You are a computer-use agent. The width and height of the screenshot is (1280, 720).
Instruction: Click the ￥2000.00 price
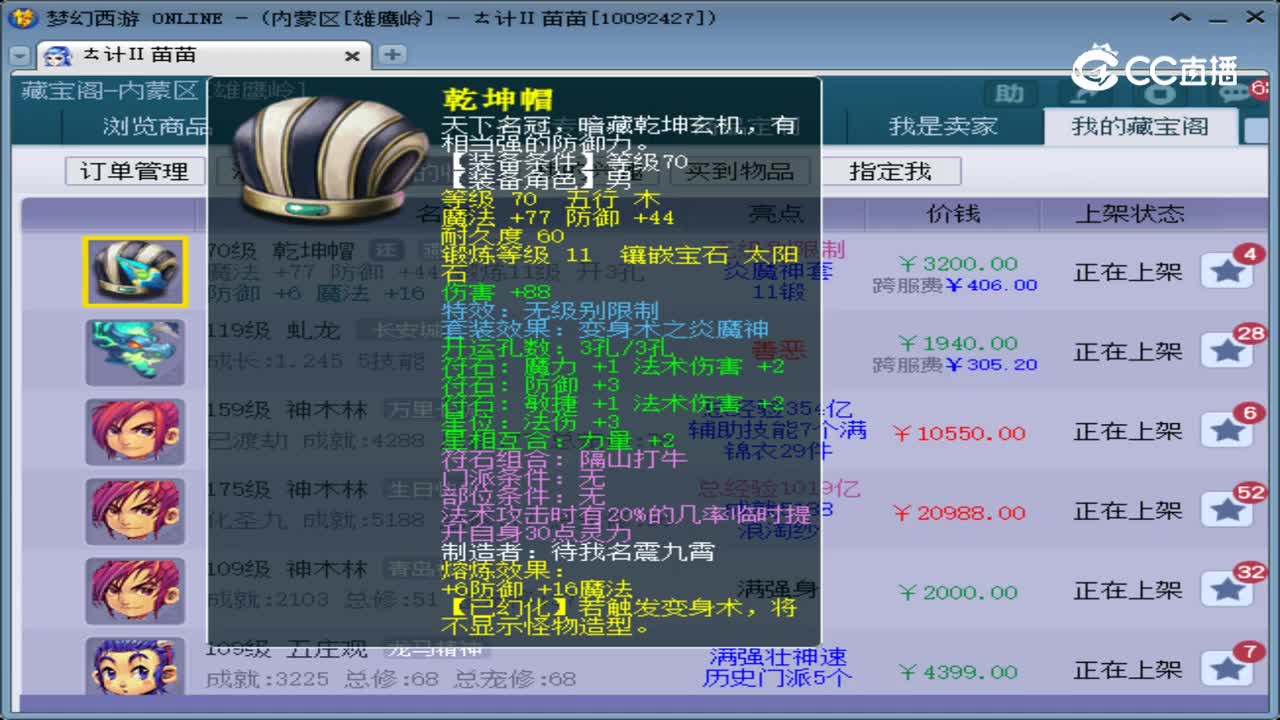click(x=957, y=592)
